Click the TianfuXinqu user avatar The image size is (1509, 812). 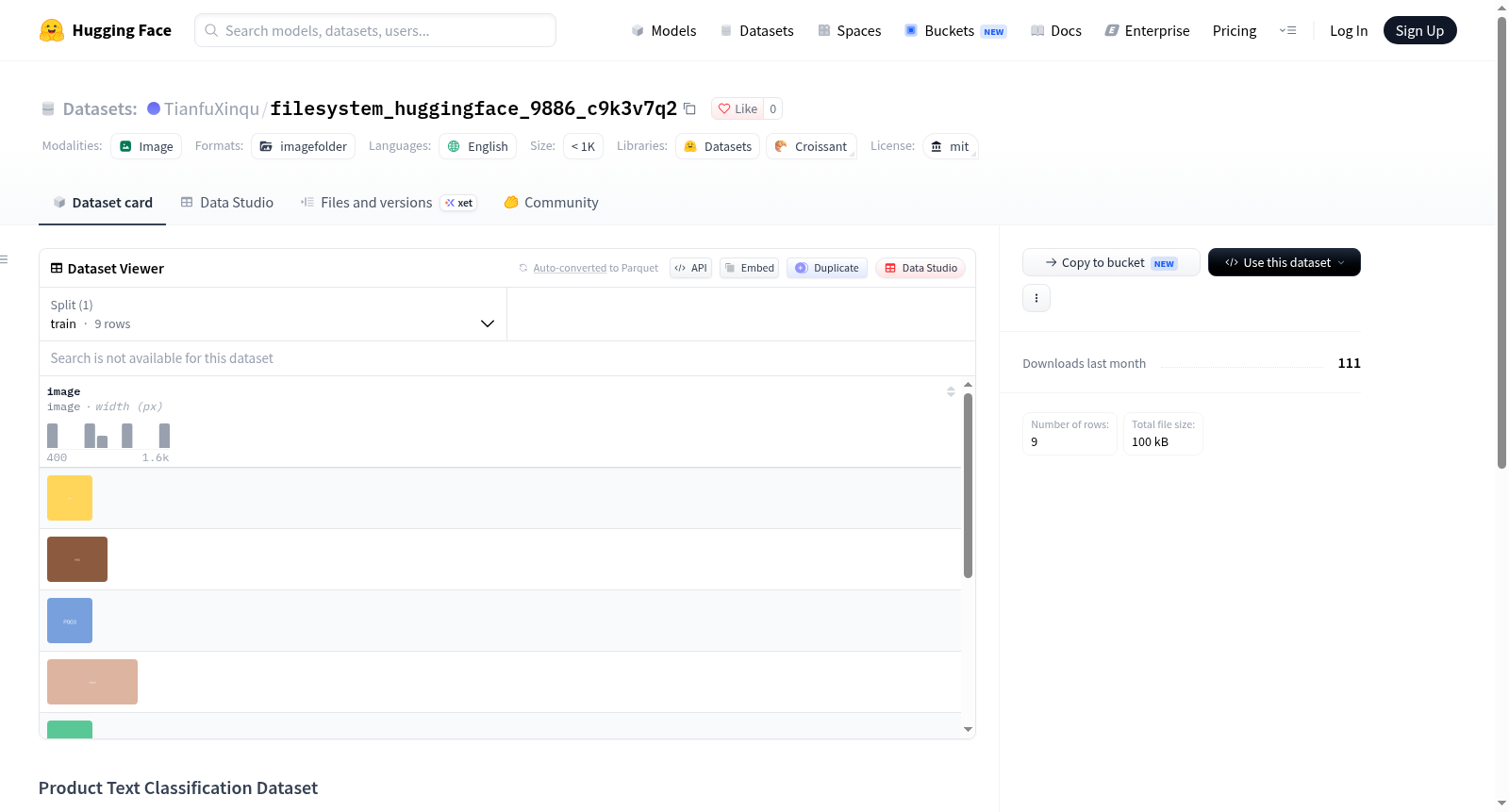click(154, 108)
